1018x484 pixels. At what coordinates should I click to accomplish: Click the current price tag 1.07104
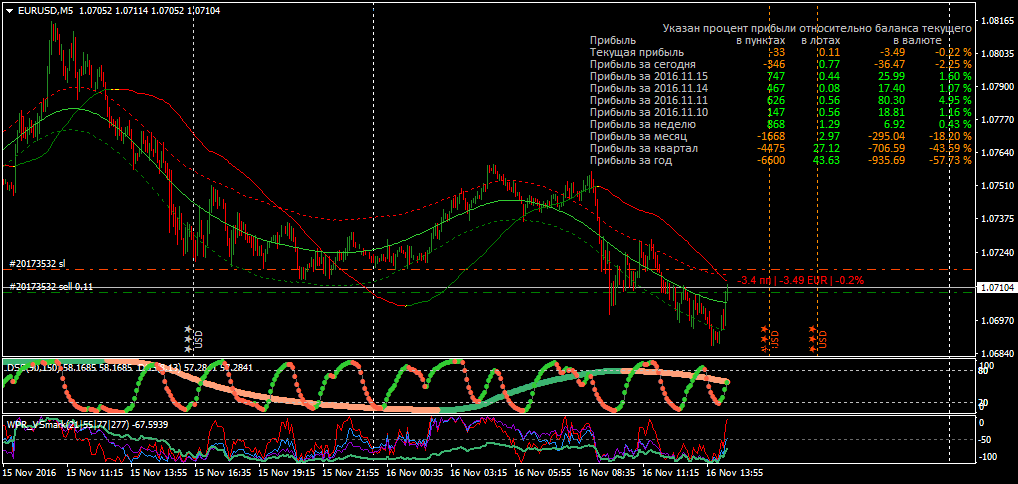click(998, 287)
